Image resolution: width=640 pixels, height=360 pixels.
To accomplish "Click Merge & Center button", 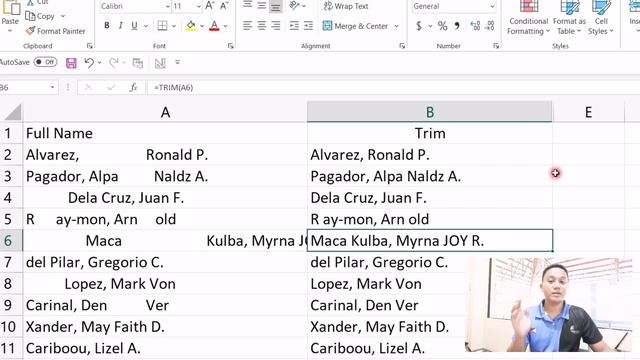I will tap(355, 26).
